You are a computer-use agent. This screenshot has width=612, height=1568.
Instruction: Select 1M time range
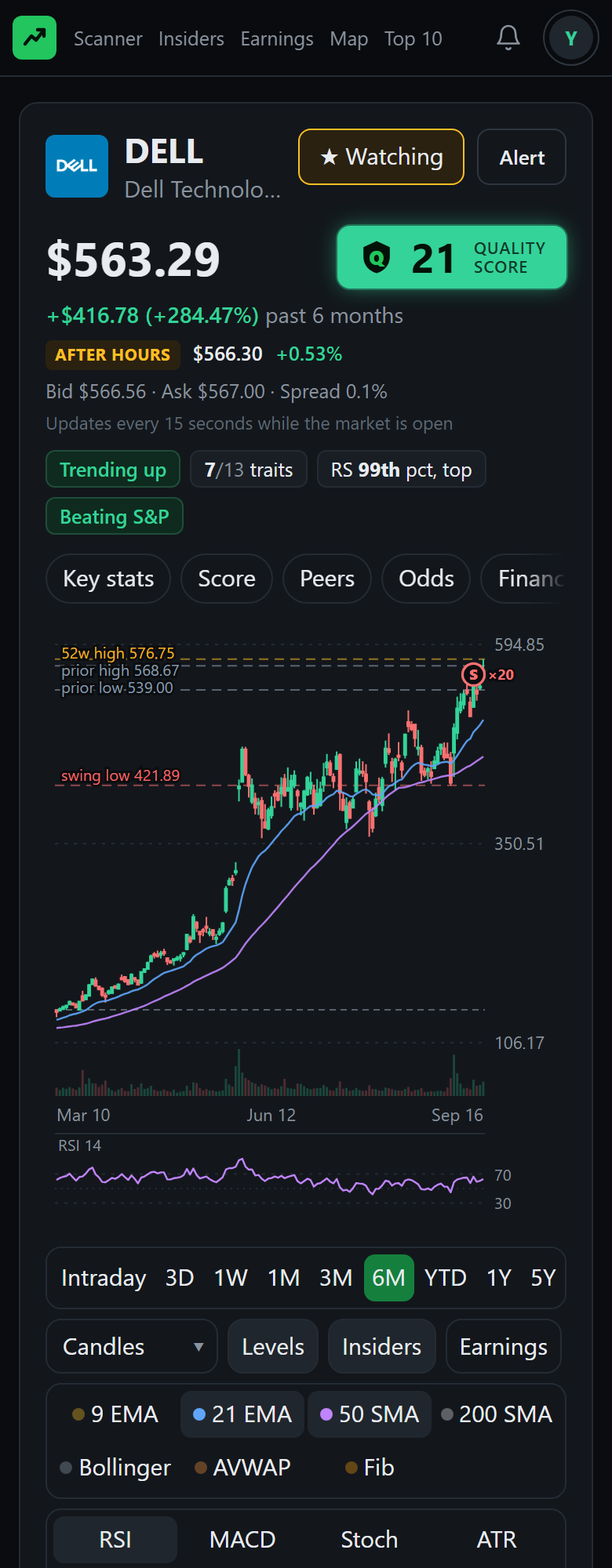tap(284, 1278)
